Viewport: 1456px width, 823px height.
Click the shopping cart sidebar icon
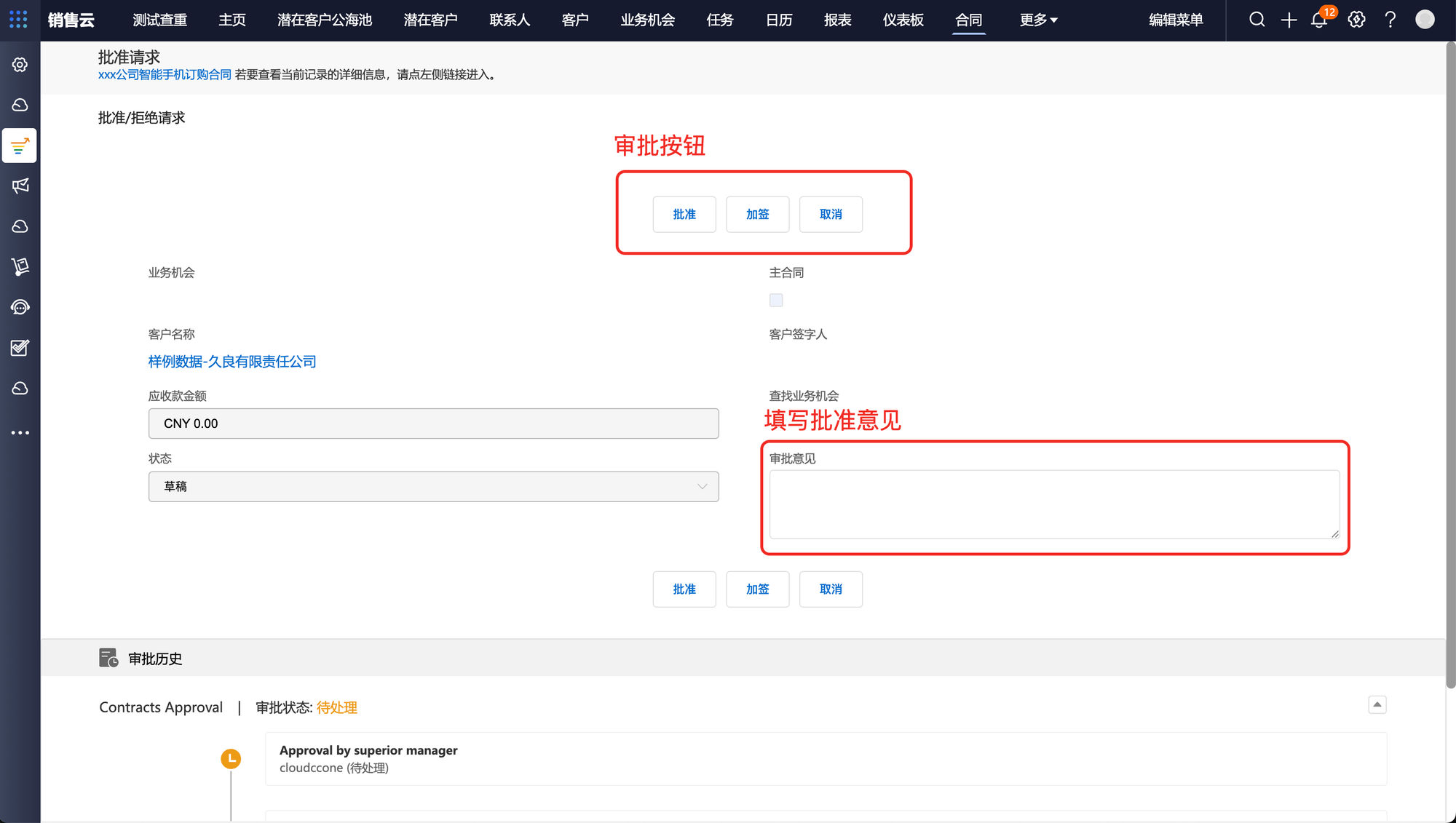(20, 266)
